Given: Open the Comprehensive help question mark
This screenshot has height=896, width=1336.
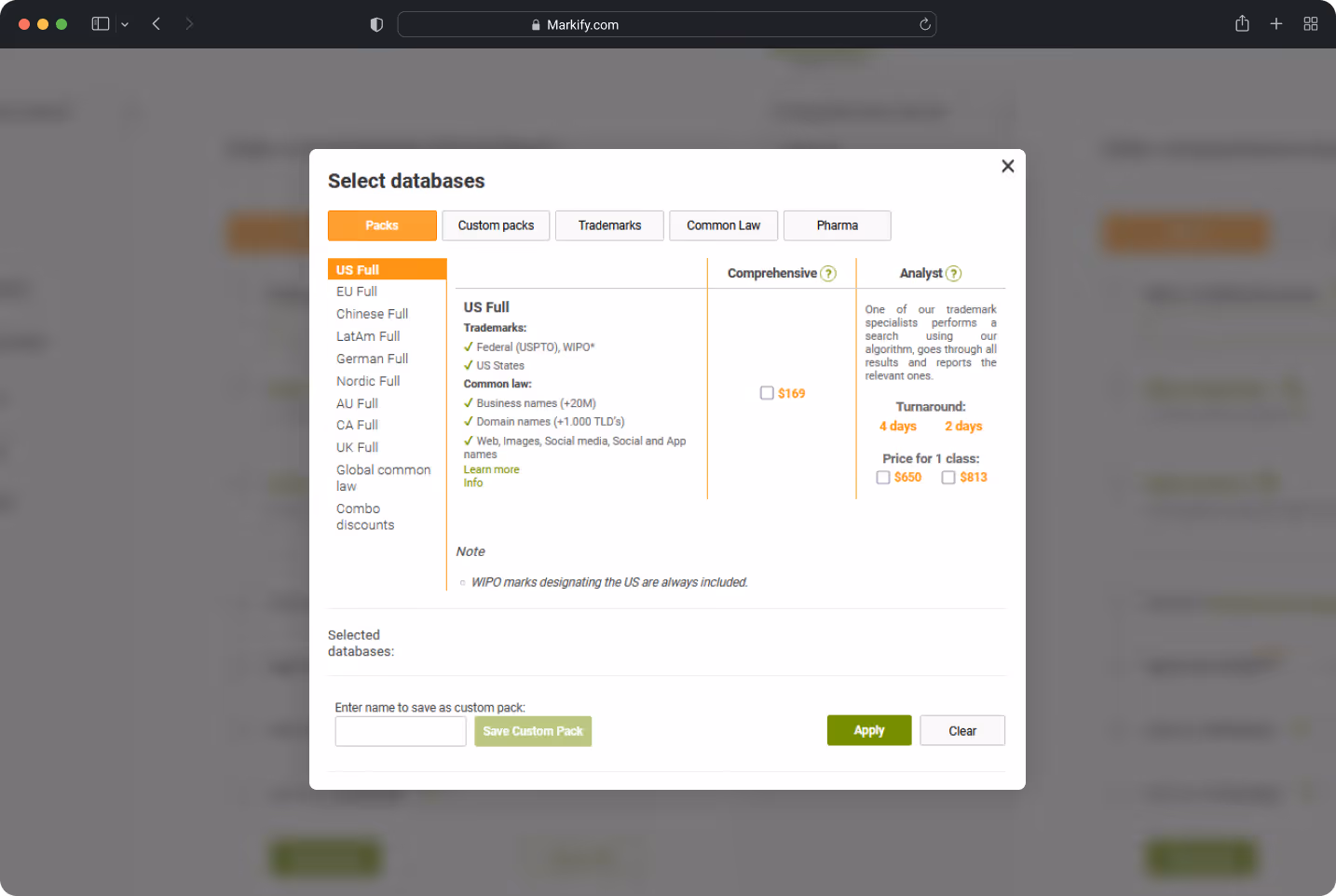Looking at the screenshot, I should (x=828, y=274).
